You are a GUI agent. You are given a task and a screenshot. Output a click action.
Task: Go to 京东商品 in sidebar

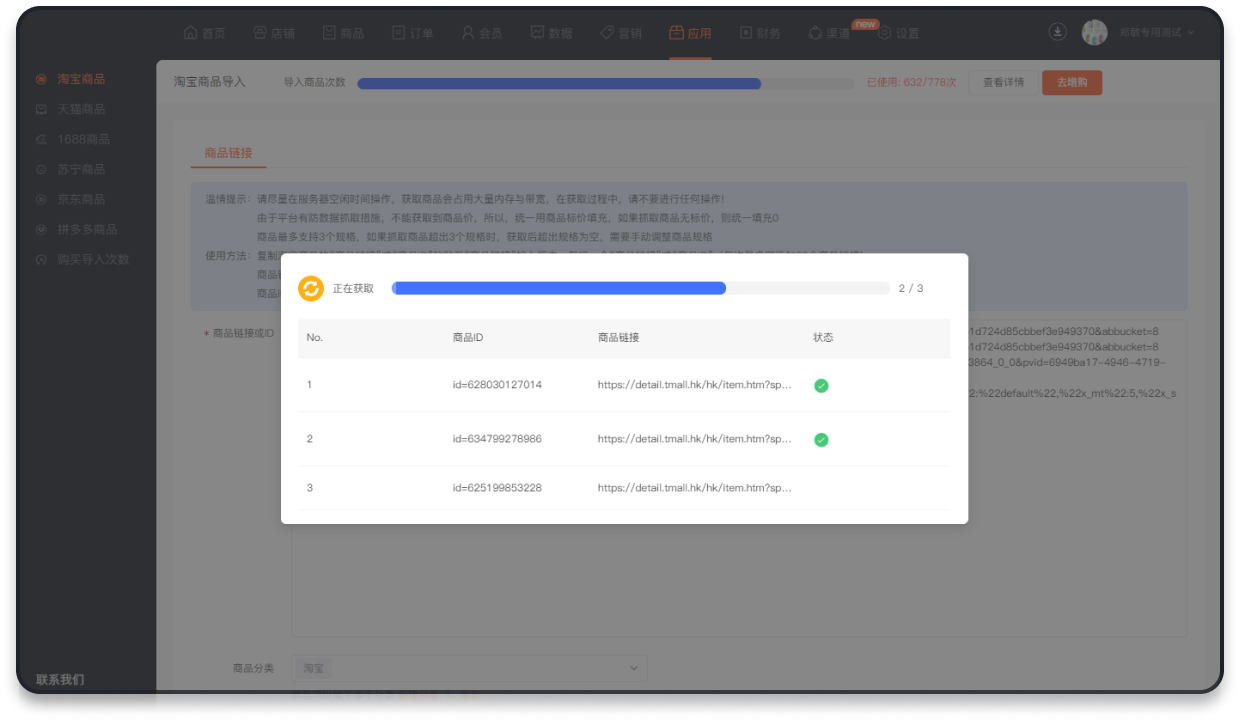click(x=80, y=199)
